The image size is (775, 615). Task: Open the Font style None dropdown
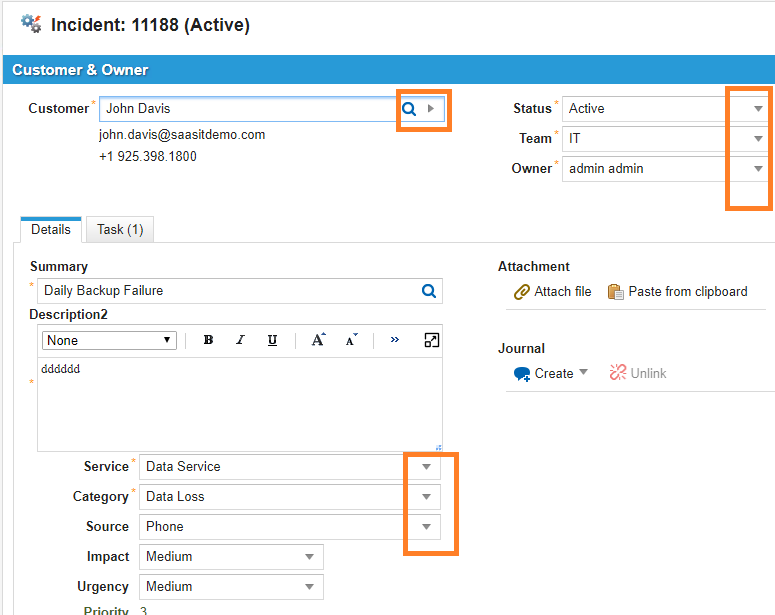109,340
